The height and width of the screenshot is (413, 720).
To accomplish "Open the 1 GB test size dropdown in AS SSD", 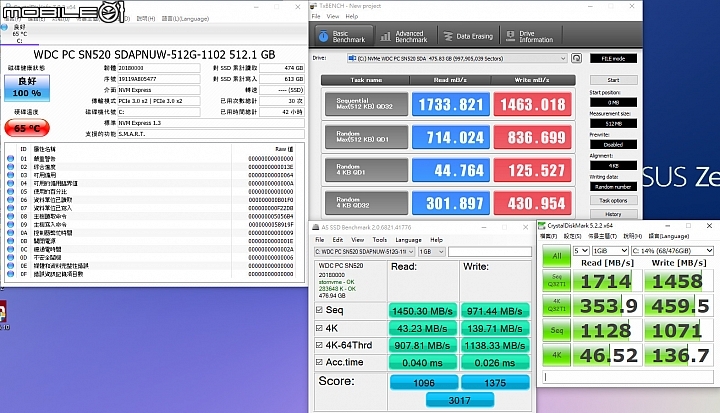I will [432, 252].
